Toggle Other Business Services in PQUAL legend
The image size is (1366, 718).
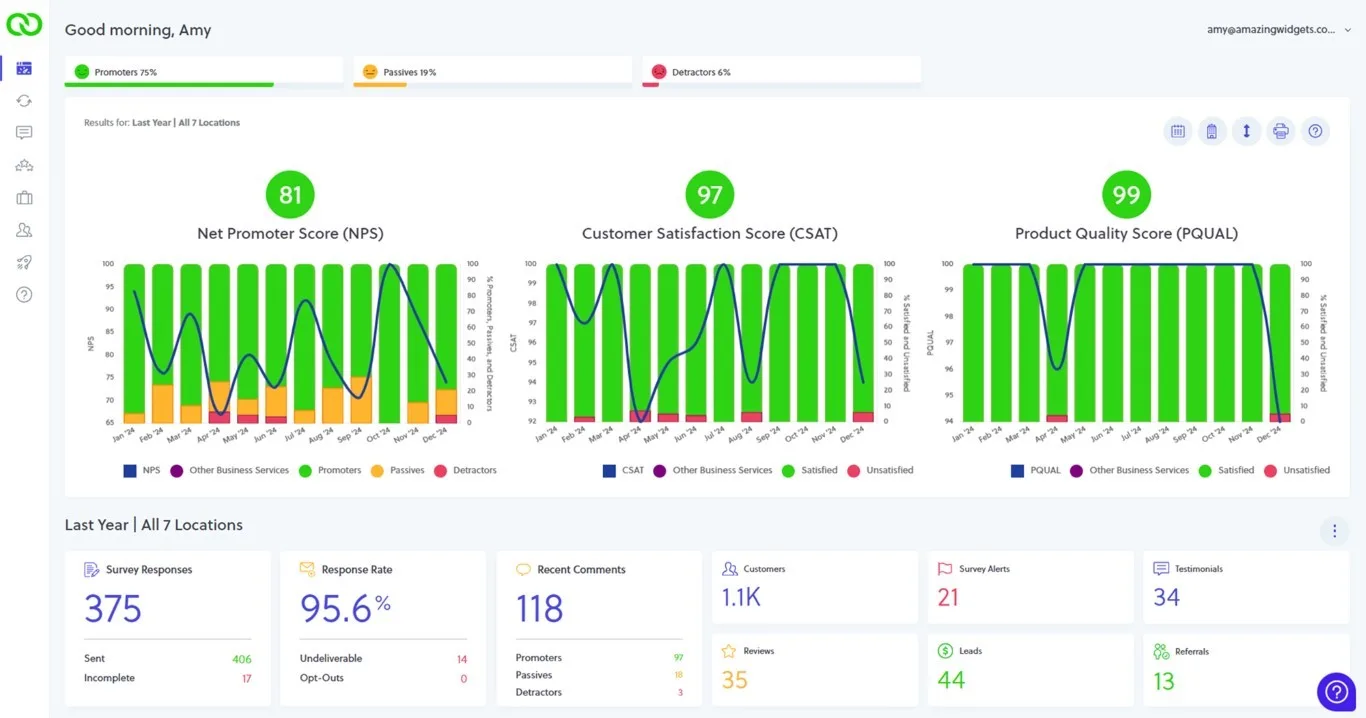1129,470
